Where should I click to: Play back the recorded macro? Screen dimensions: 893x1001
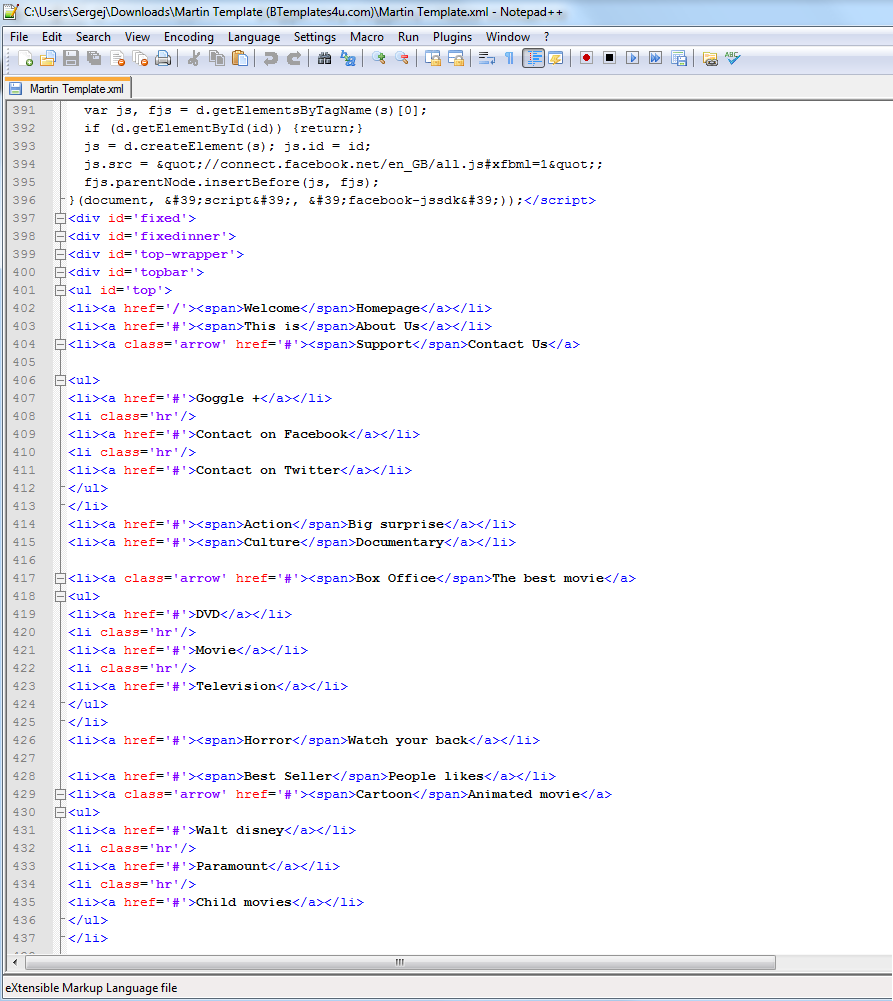(633, 59)
